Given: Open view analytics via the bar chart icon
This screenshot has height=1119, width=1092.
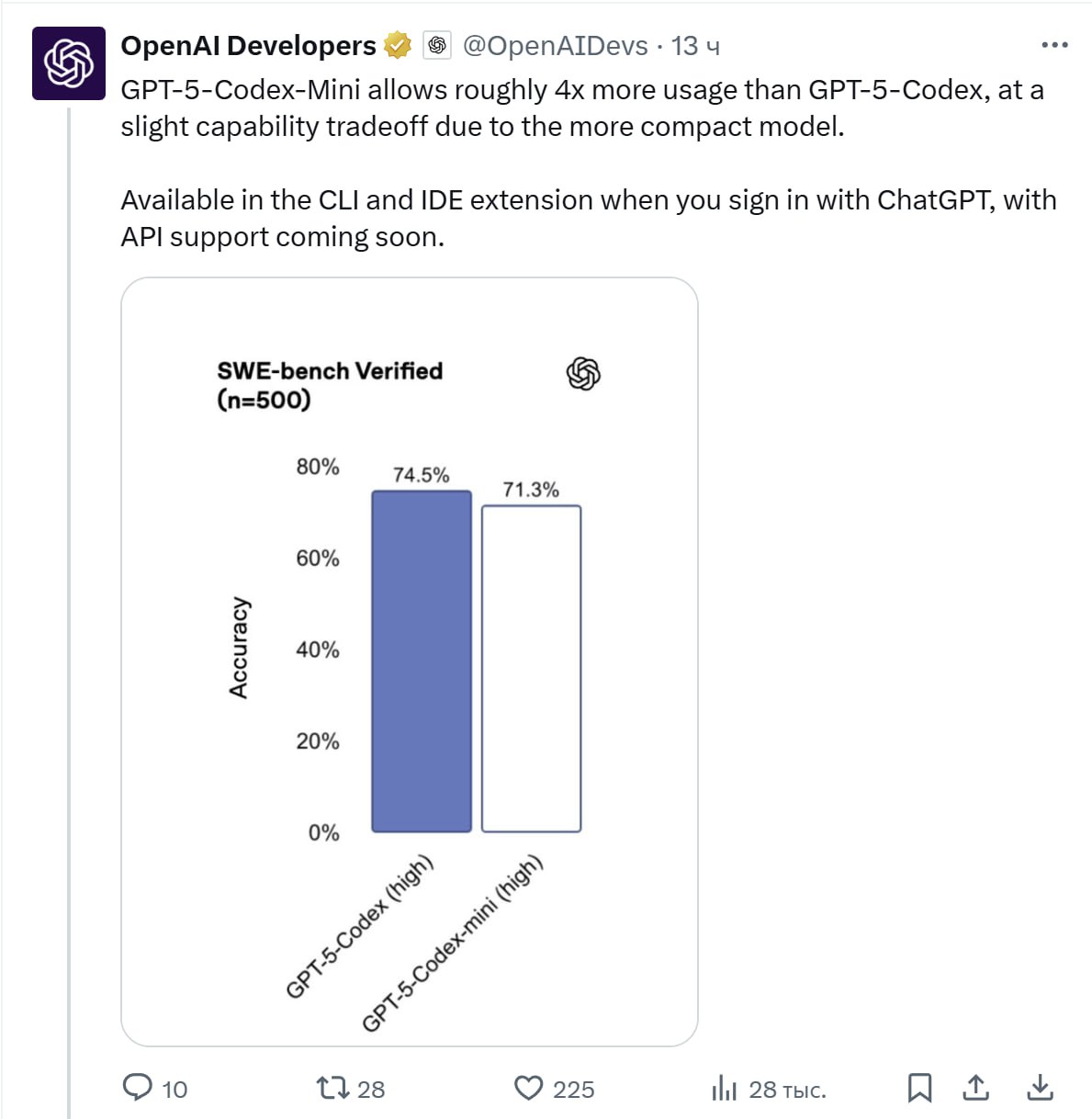Looking at the screenshot, I should pyautogui.click(x=726, y=1089).
